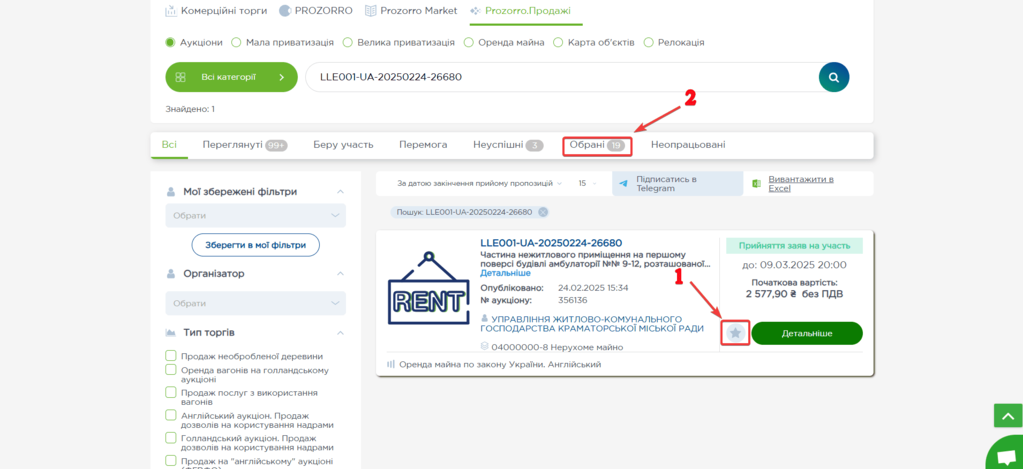Select the Мала приватизація radio button
This screenshot has height=469, width=1023.
click(x=236, y=43)
